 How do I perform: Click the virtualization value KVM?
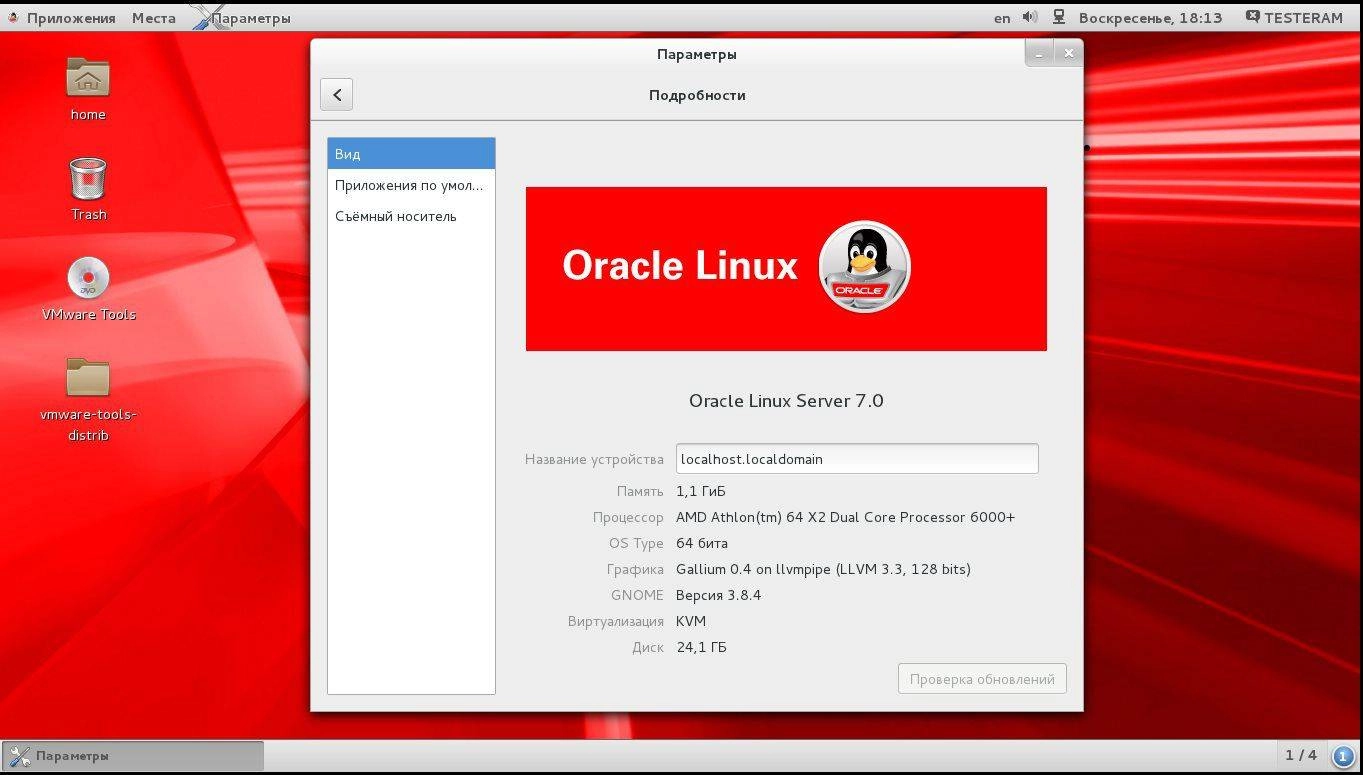click(691, 621)
